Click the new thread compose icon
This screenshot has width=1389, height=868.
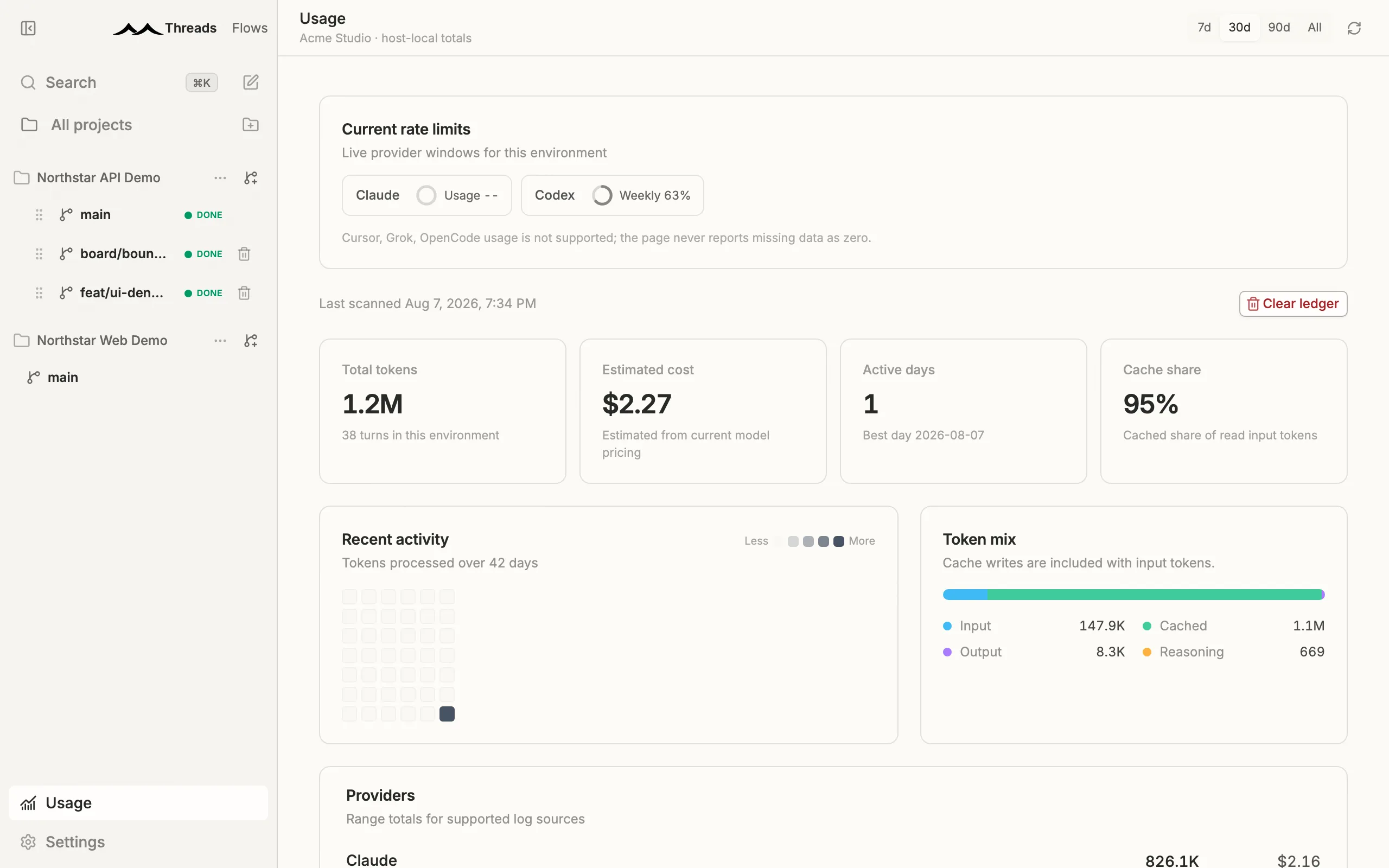[x=251, y=82]
